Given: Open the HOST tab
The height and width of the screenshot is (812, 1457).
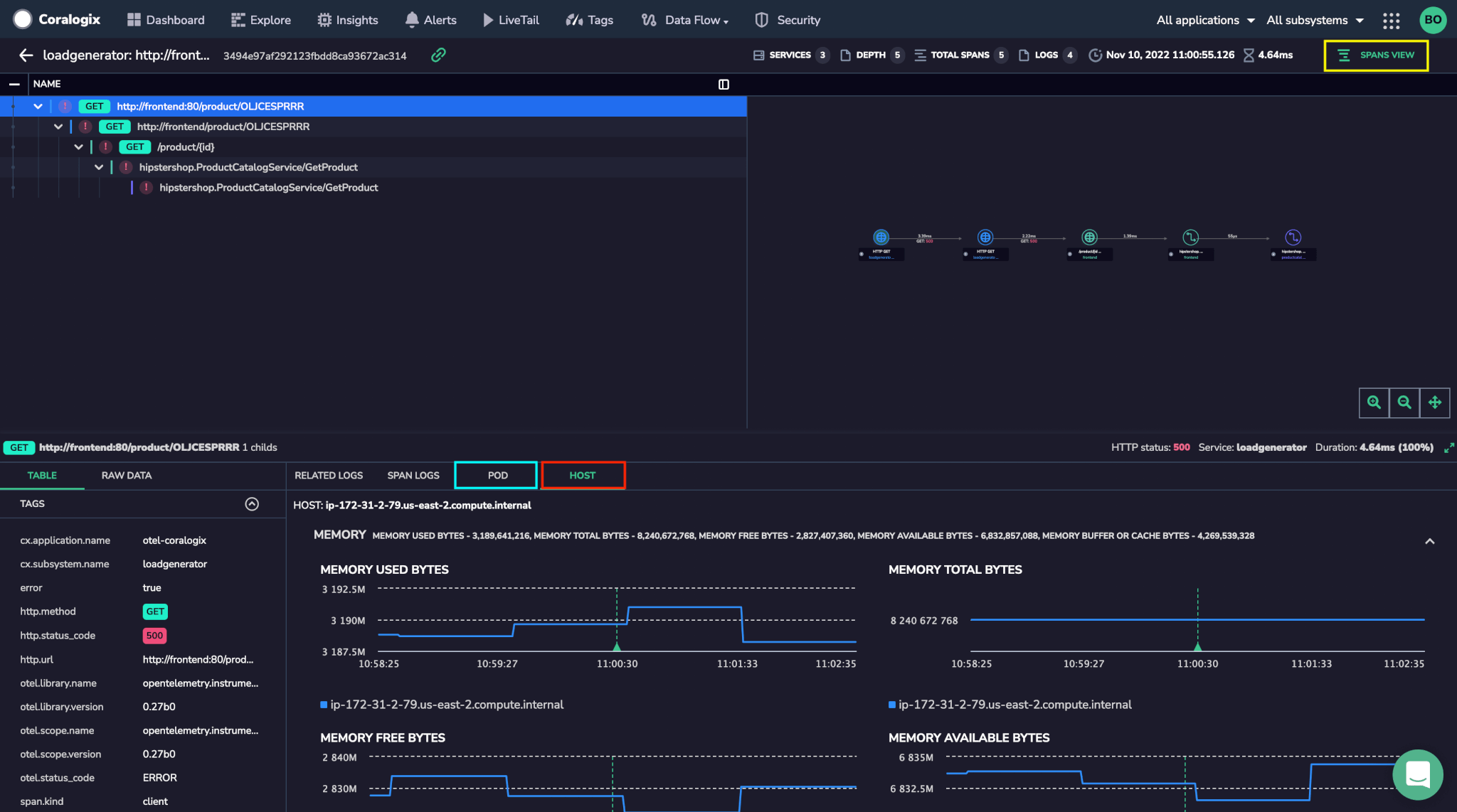Looking at the screenshot, I should coord(583,475).
